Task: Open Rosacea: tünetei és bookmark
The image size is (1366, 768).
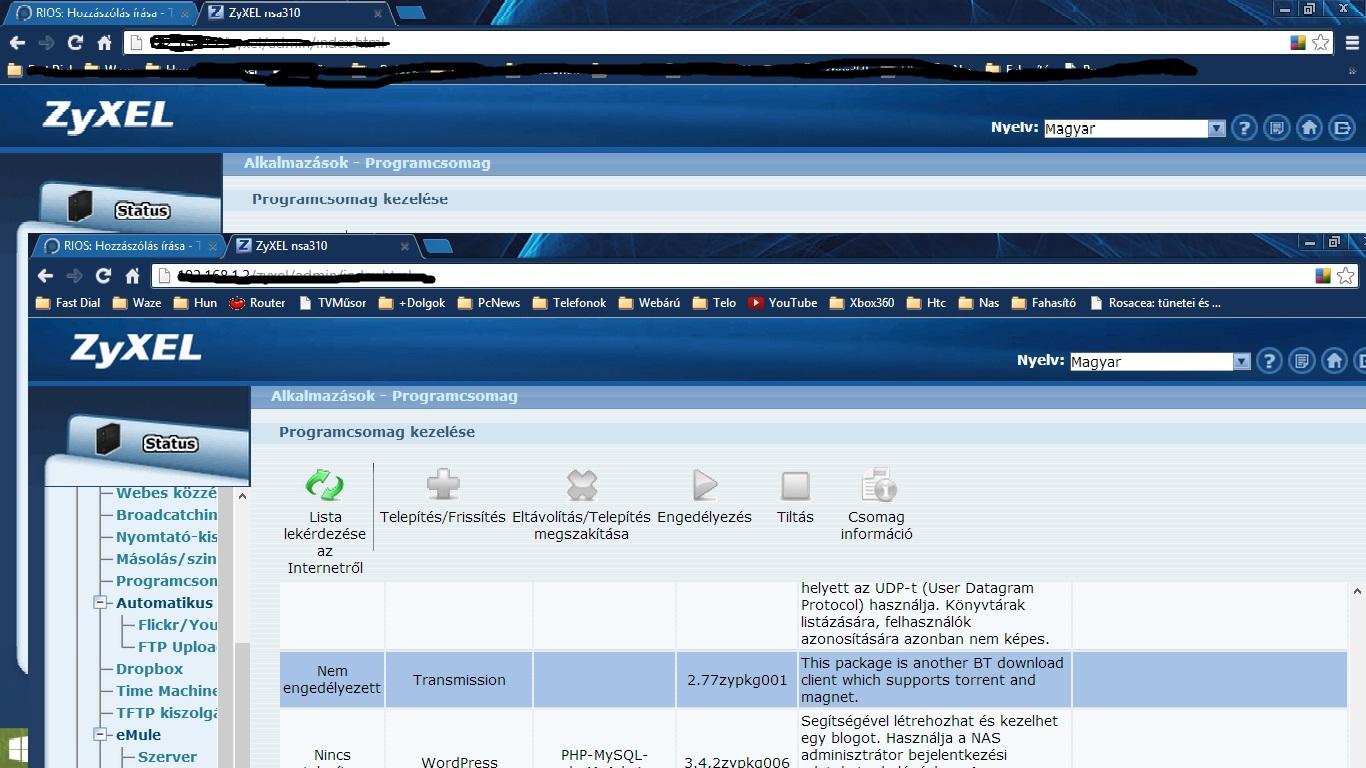Action: click(x=1155, y=303)
